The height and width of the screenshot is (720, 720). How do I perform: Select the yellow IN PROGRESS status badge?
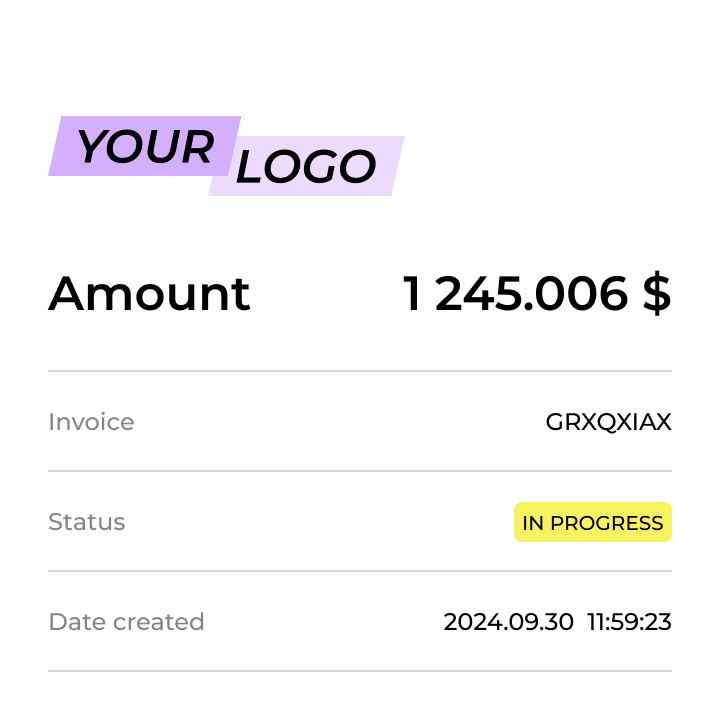click(x=592, y=522)
